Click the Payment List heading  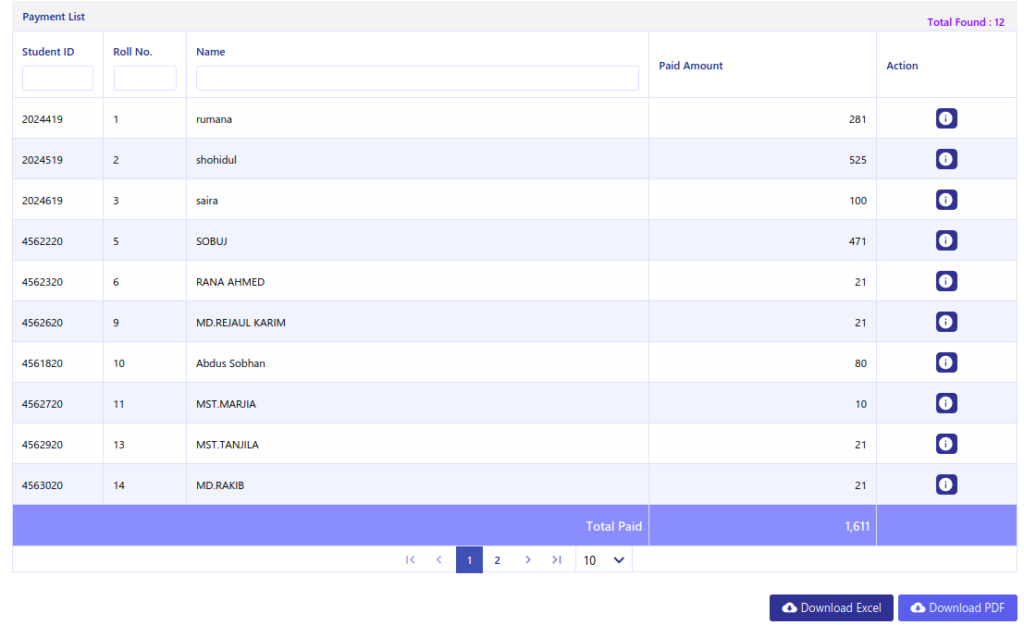[54, 16]
